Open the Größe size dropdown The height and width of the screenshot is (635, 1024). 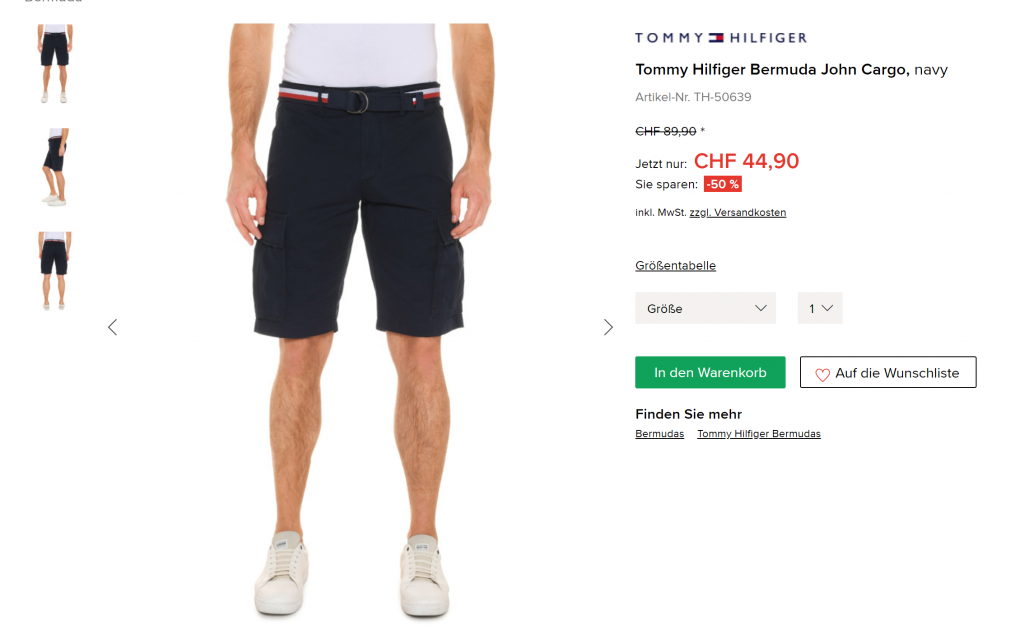pyautogui.click(x=705, y=308)
